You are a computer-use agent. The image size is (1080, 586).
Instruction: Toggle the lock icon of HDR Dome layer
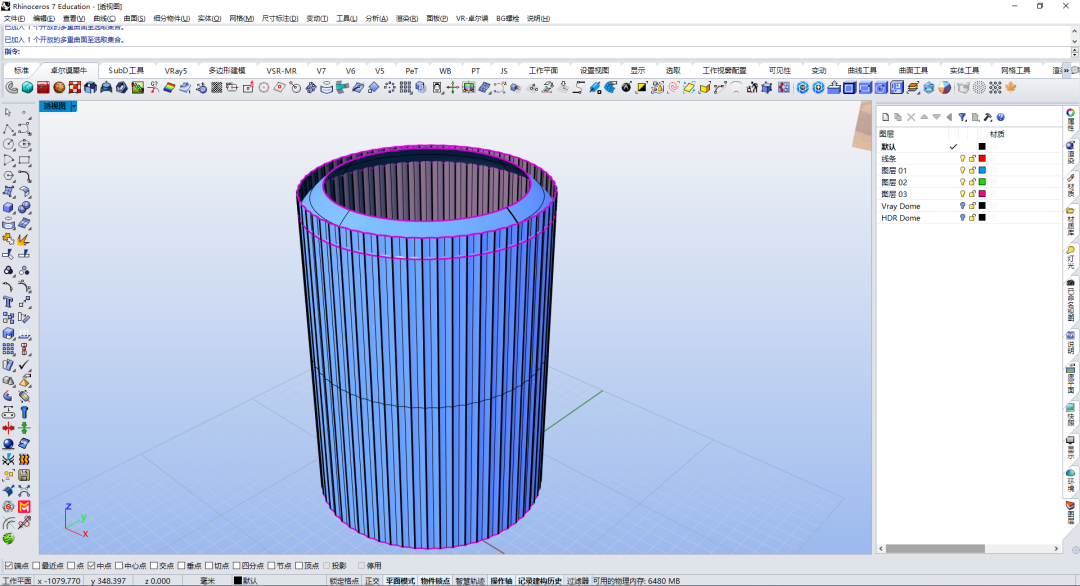972,218
